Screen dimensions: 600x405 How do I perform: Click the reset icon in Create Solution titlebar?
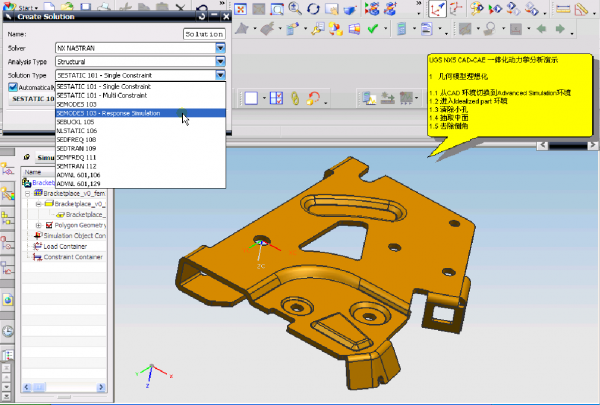point(202,16)
